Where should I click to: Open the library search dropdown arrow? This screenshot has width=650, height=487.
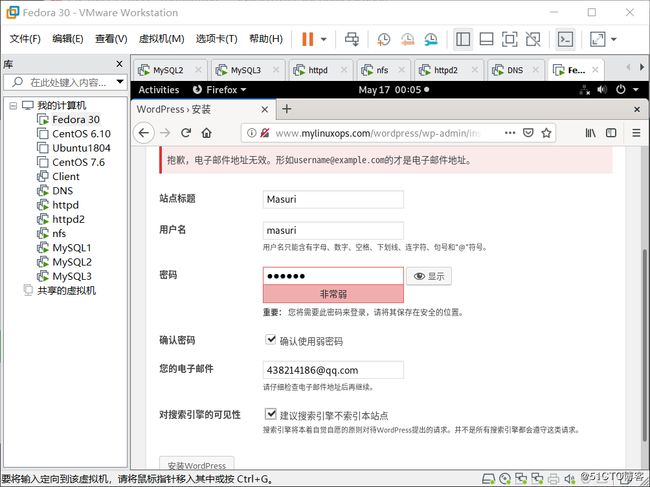pos(120,82)
